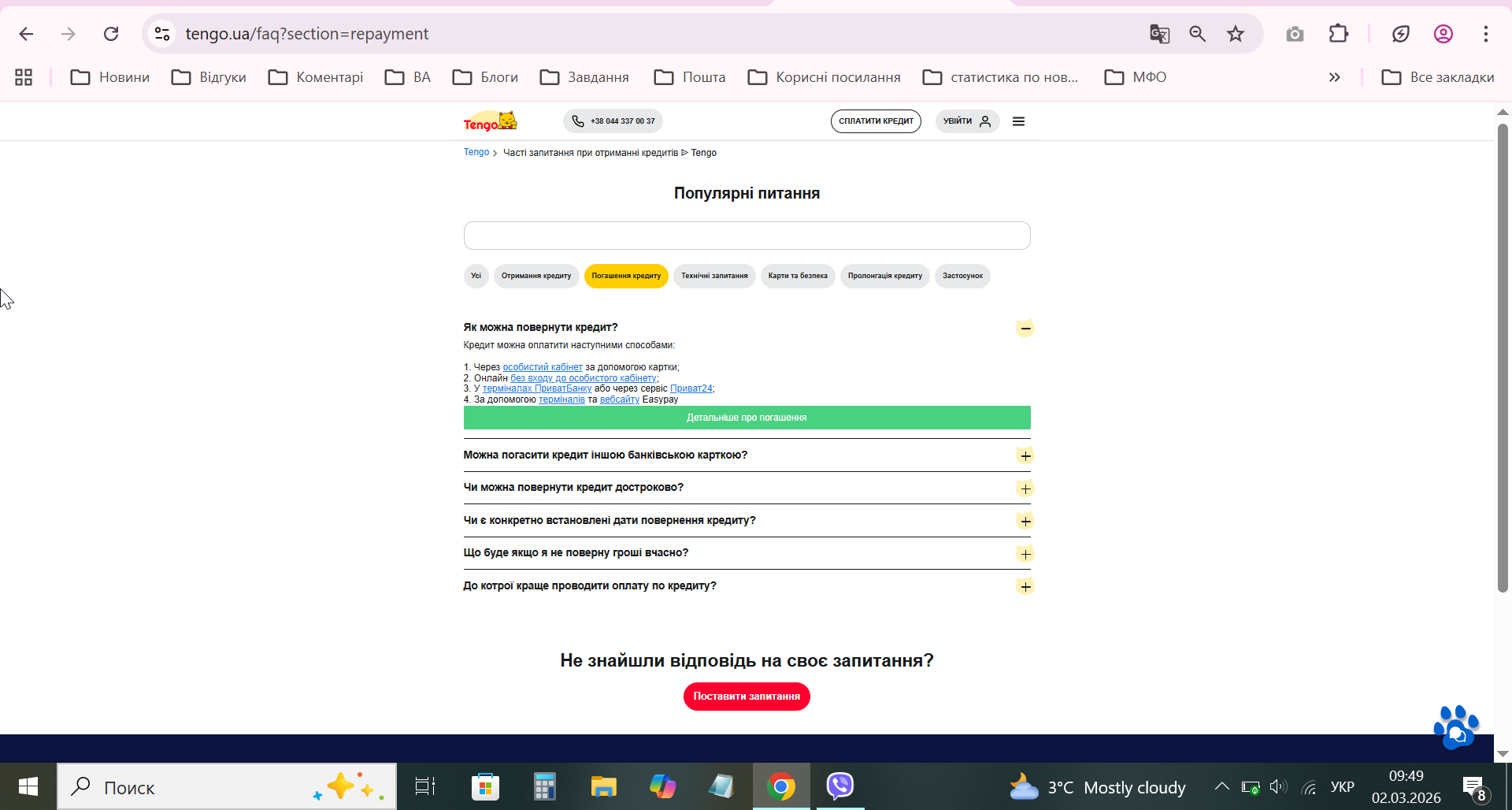Open the 'терміналах ПриватБанку' link

[x=537, y=388]
